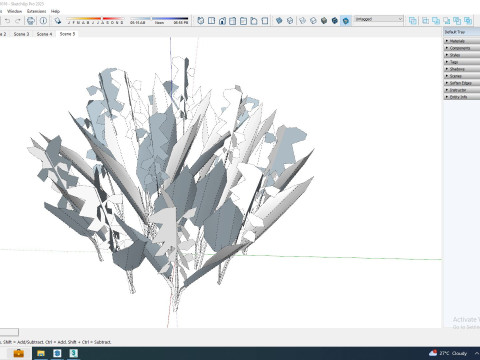The image size is (480, 360).
Task: Click the Measurements input box
Action: (x=9, y=332)
